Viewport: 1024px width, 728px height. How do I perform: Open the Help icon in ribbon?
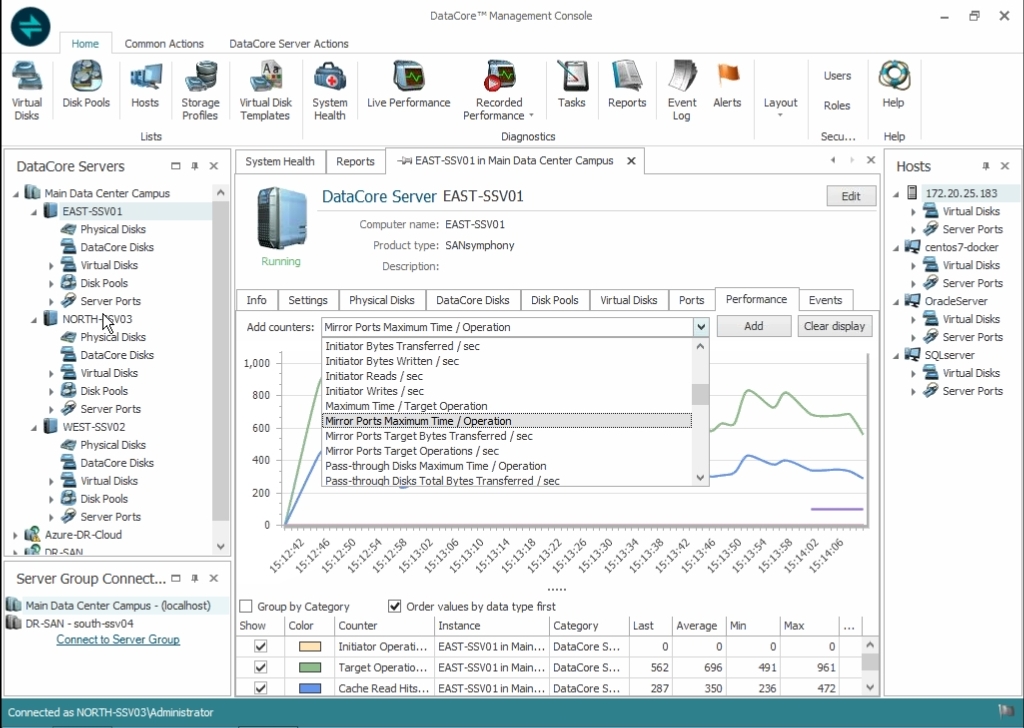coord(893,84)
